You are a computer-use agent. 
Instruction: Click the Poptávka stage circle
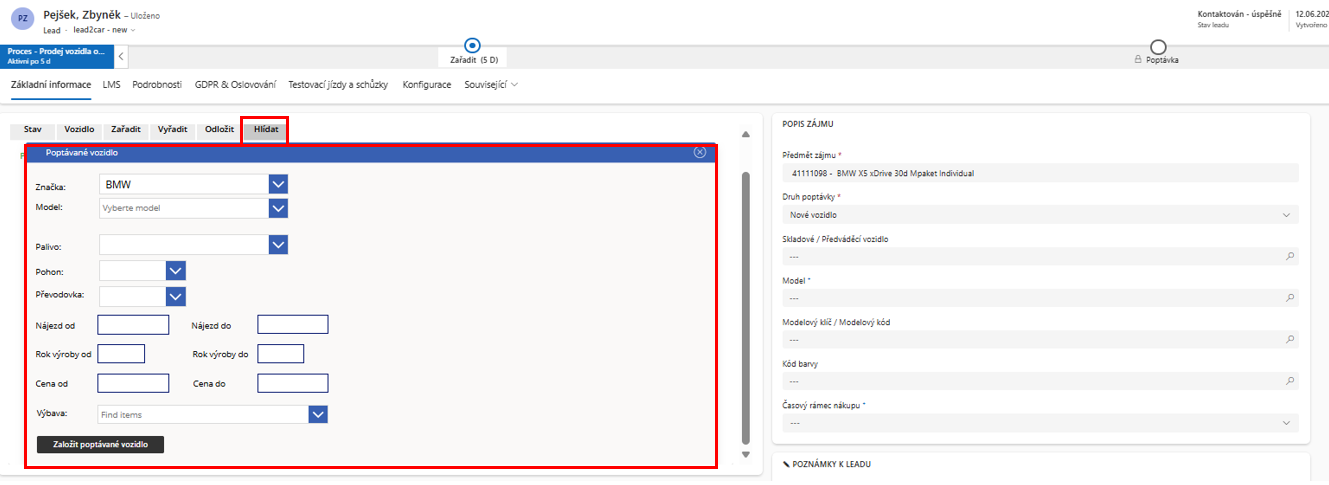click(1158, 46)
